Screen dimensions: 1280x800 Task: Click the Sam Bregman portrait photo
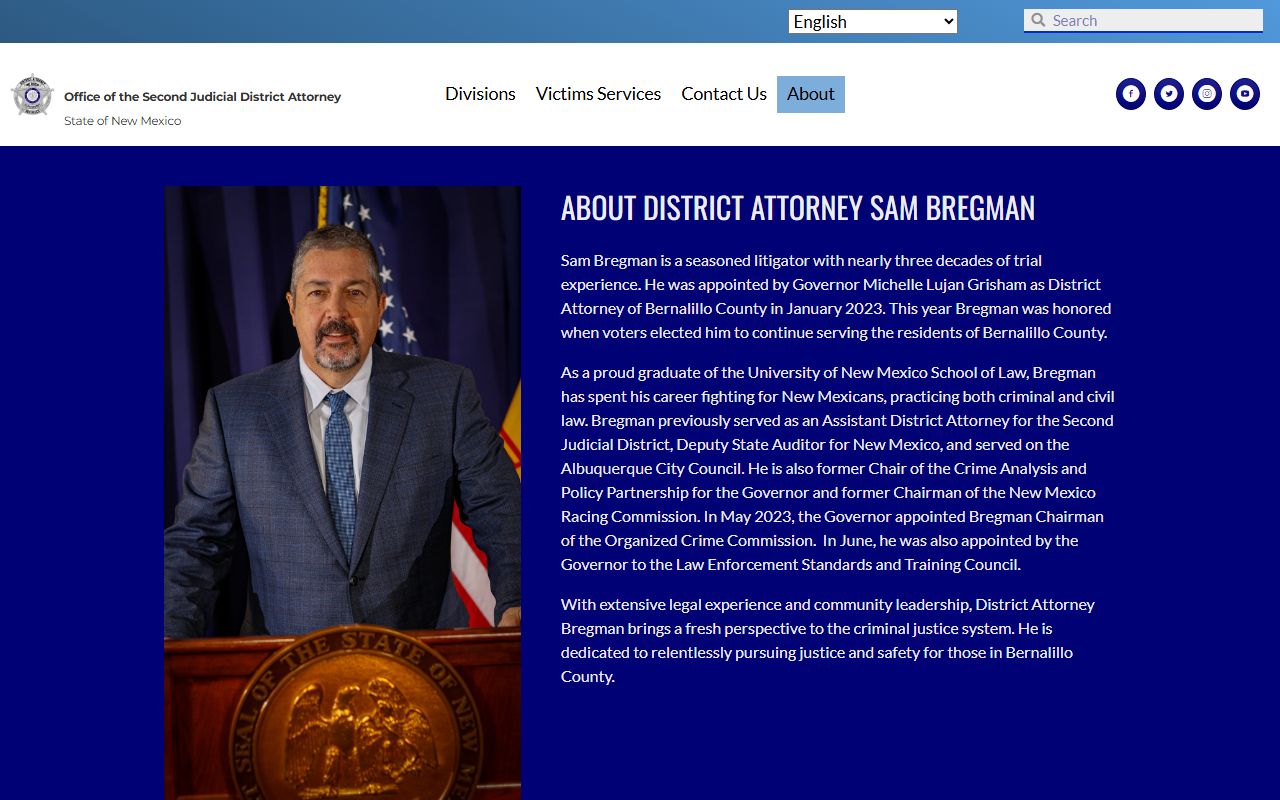click(x=342, y=493)
